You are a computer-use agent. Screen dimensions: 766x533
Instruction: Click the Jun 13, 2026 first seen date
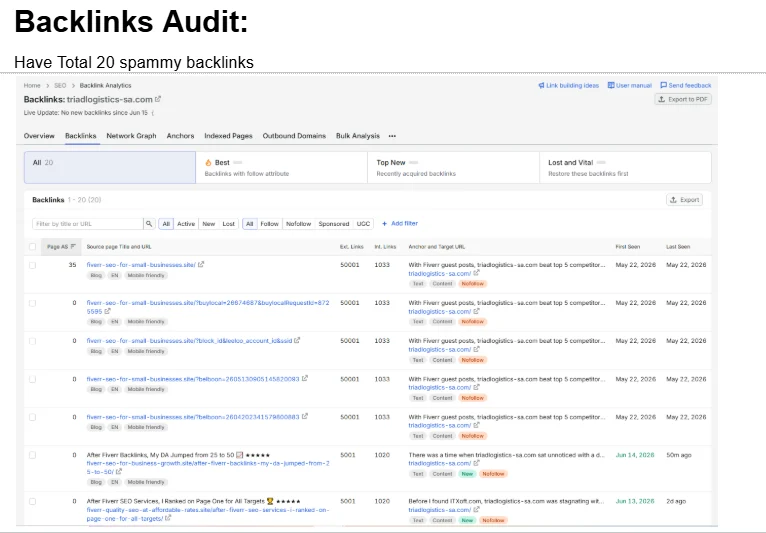(635, 501)
